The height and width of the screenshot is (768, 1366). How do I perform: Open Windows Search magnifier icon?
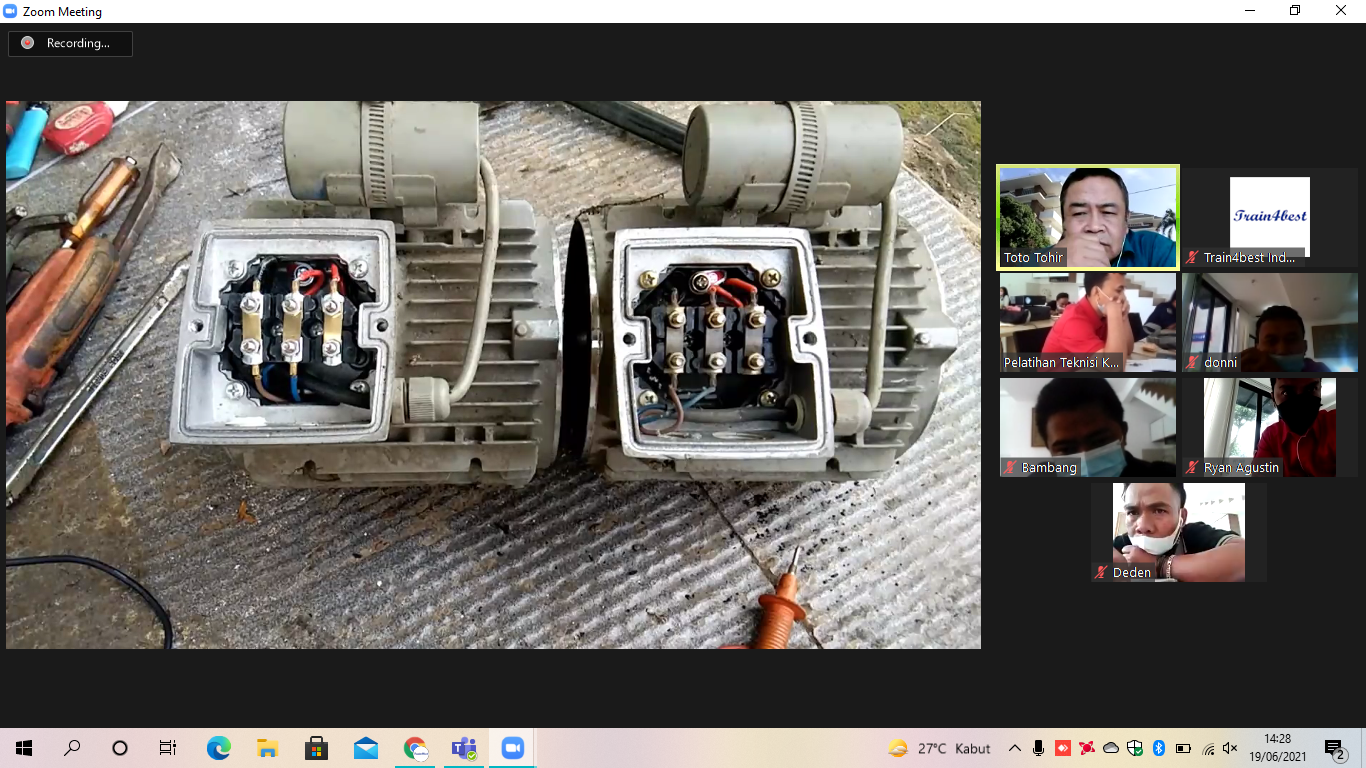(x=72, y=748)
